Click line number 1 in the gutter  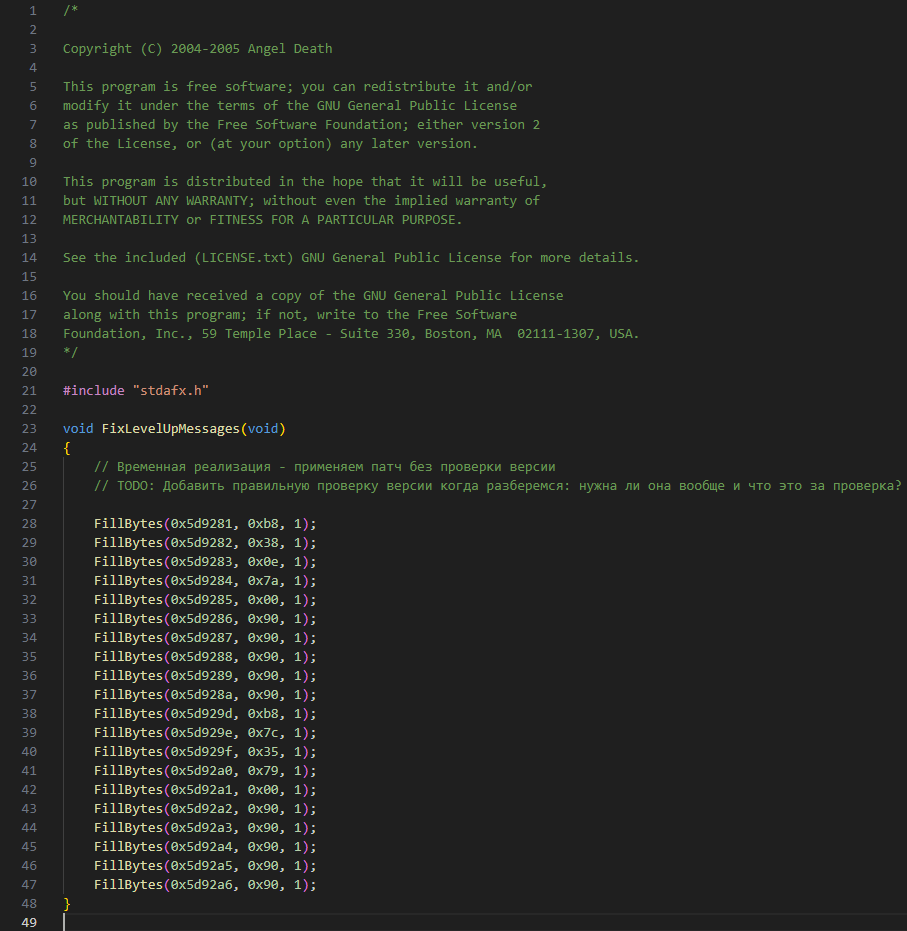pos(32,11)
